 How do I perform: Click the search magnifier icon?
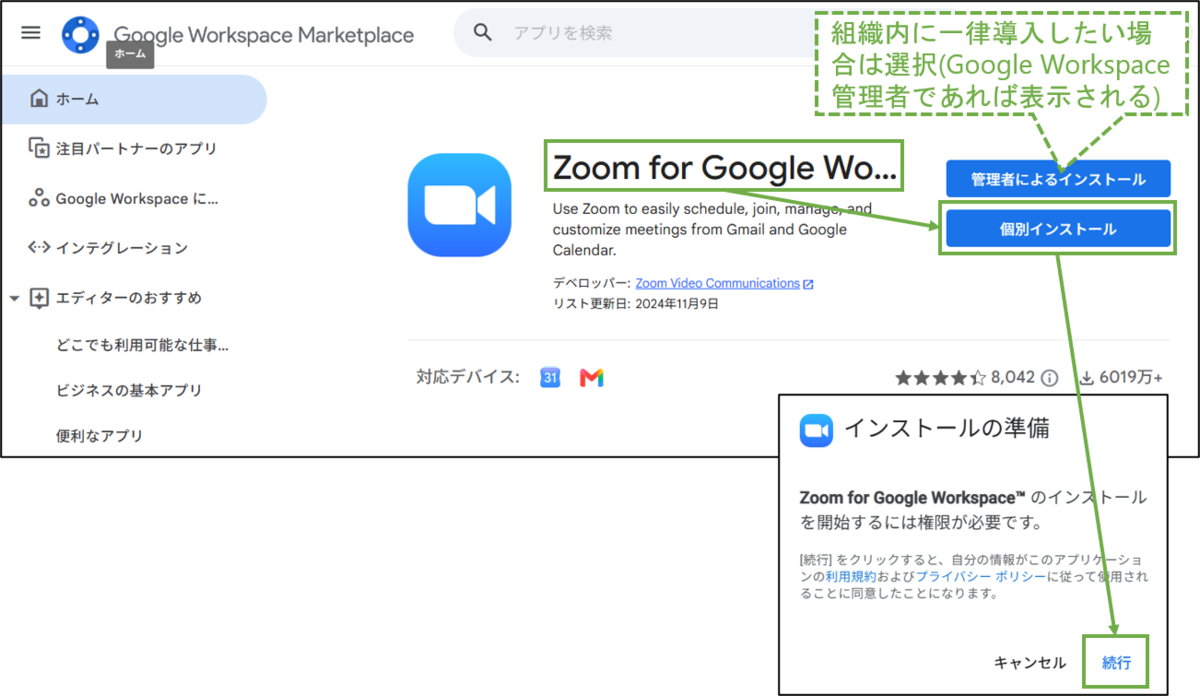(483, 33)
